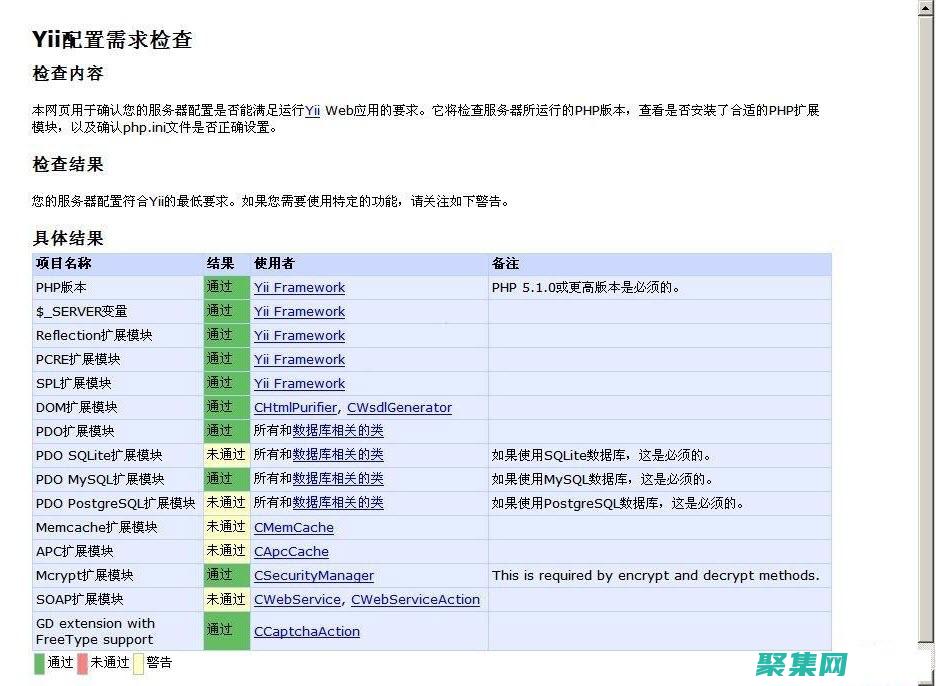This screenshot has width=936, height=686.
Task: Click 数据库相关的类 link for PDO SQLite扩展模块
Action: (336, 455)
